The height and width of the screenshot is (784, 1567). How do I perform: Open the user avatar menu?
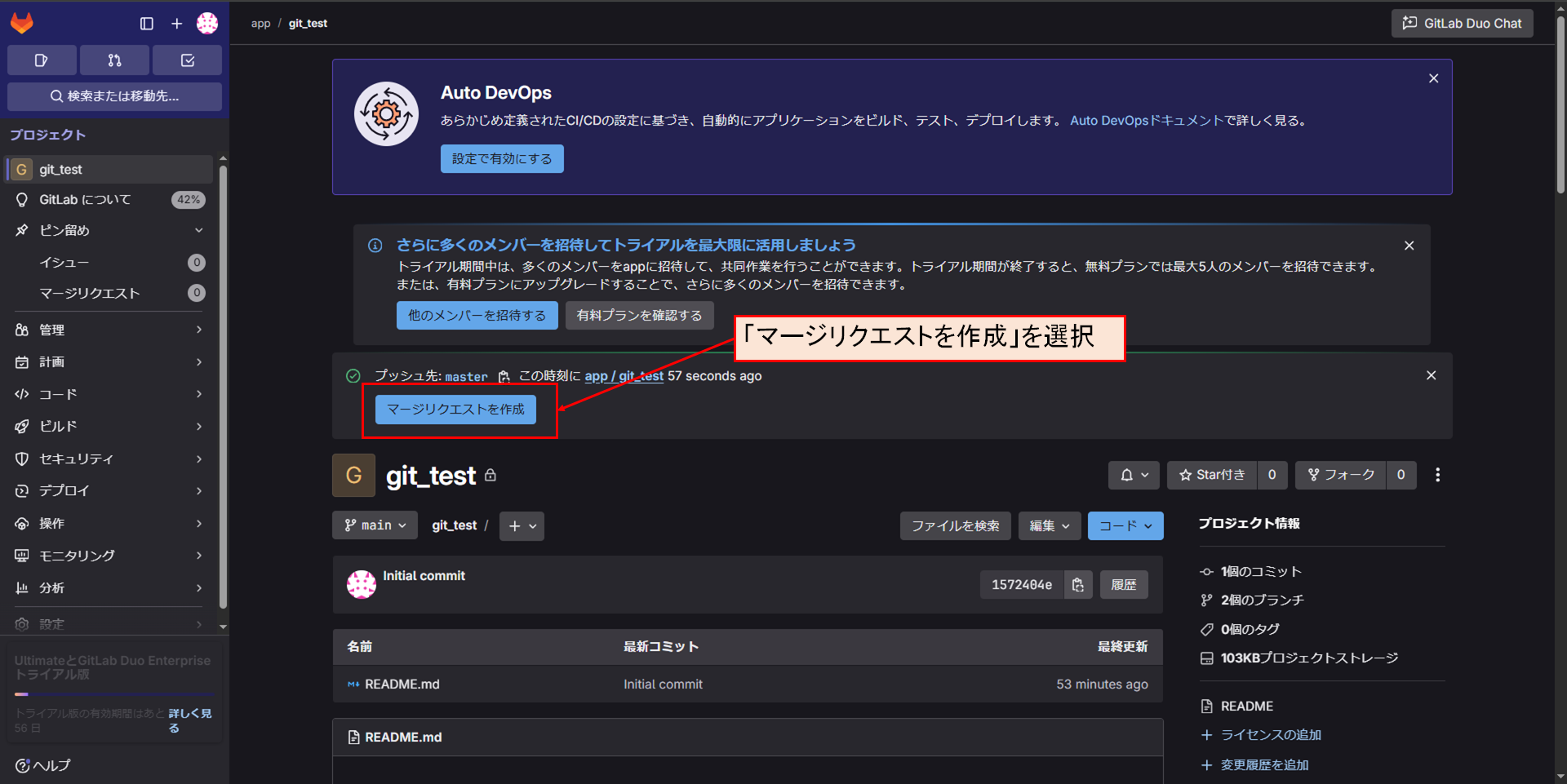(207, 24)
